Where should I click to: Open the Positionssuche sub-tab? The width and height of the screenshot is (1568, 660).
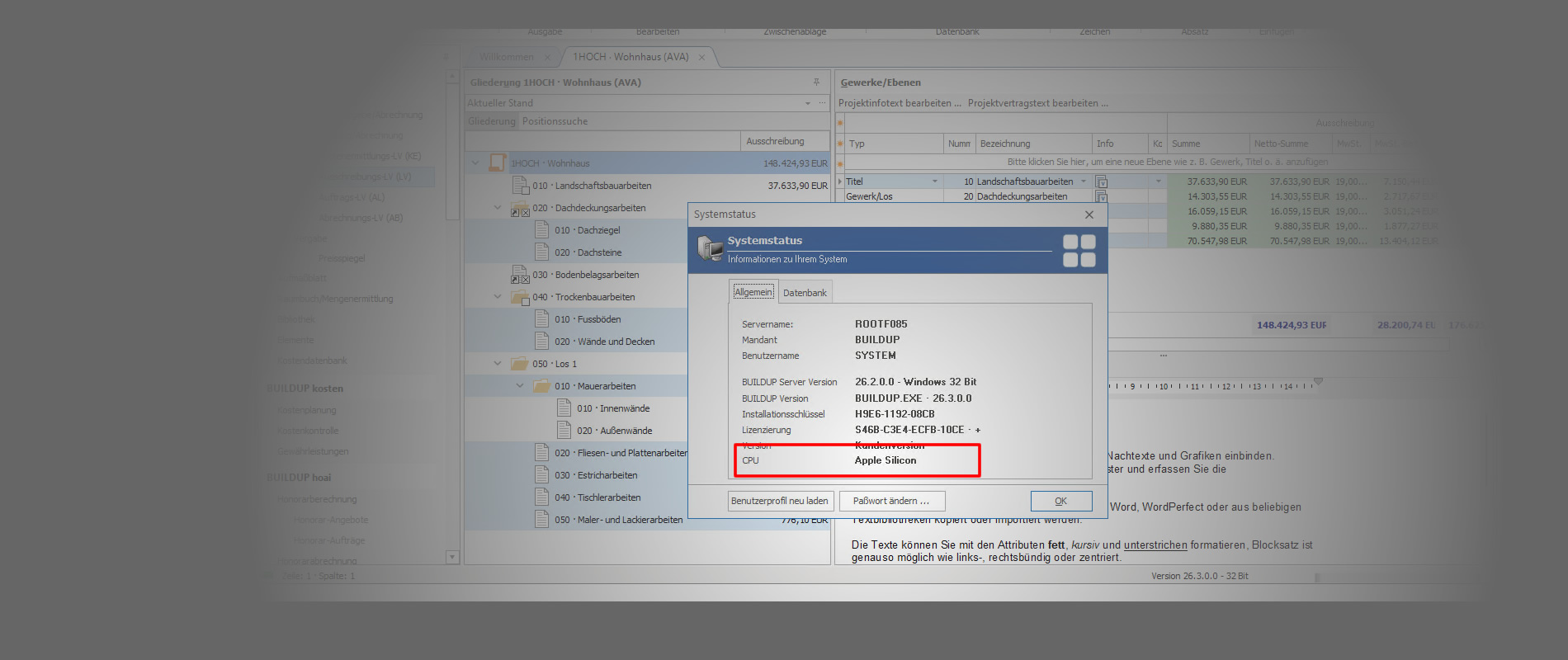click(x=555, y=121)
